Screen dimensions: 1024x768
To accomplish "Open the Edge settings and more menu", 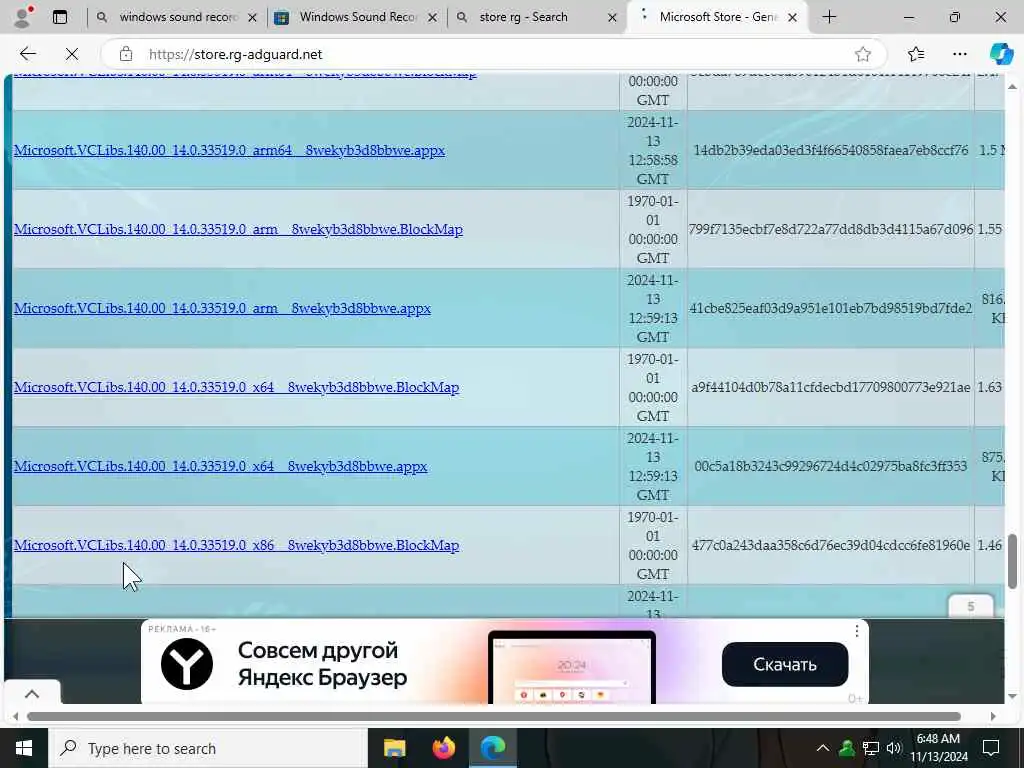I will [959, 54].
